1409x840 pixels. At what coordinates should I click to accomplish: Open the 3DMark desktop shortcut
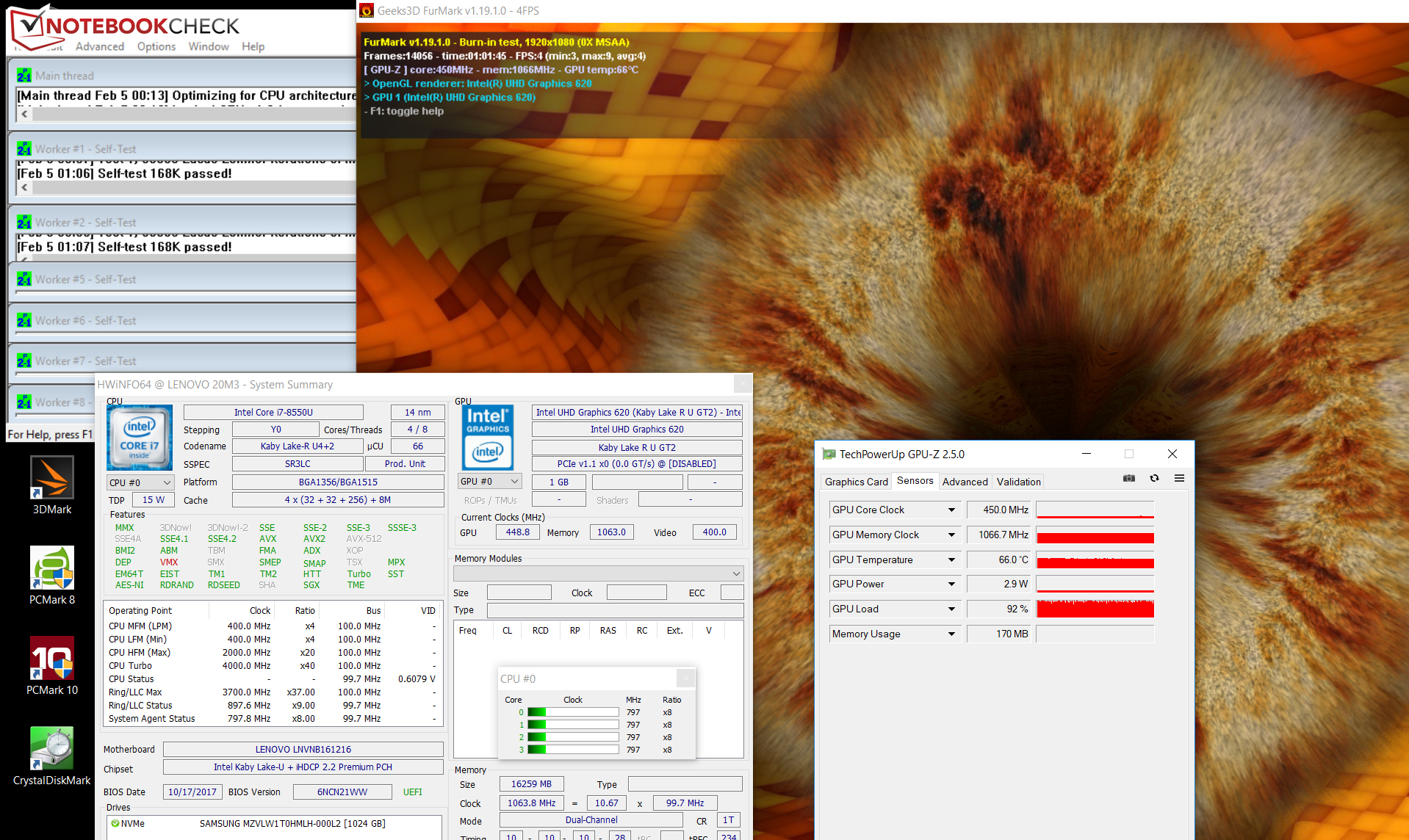[x=52, y=485]
